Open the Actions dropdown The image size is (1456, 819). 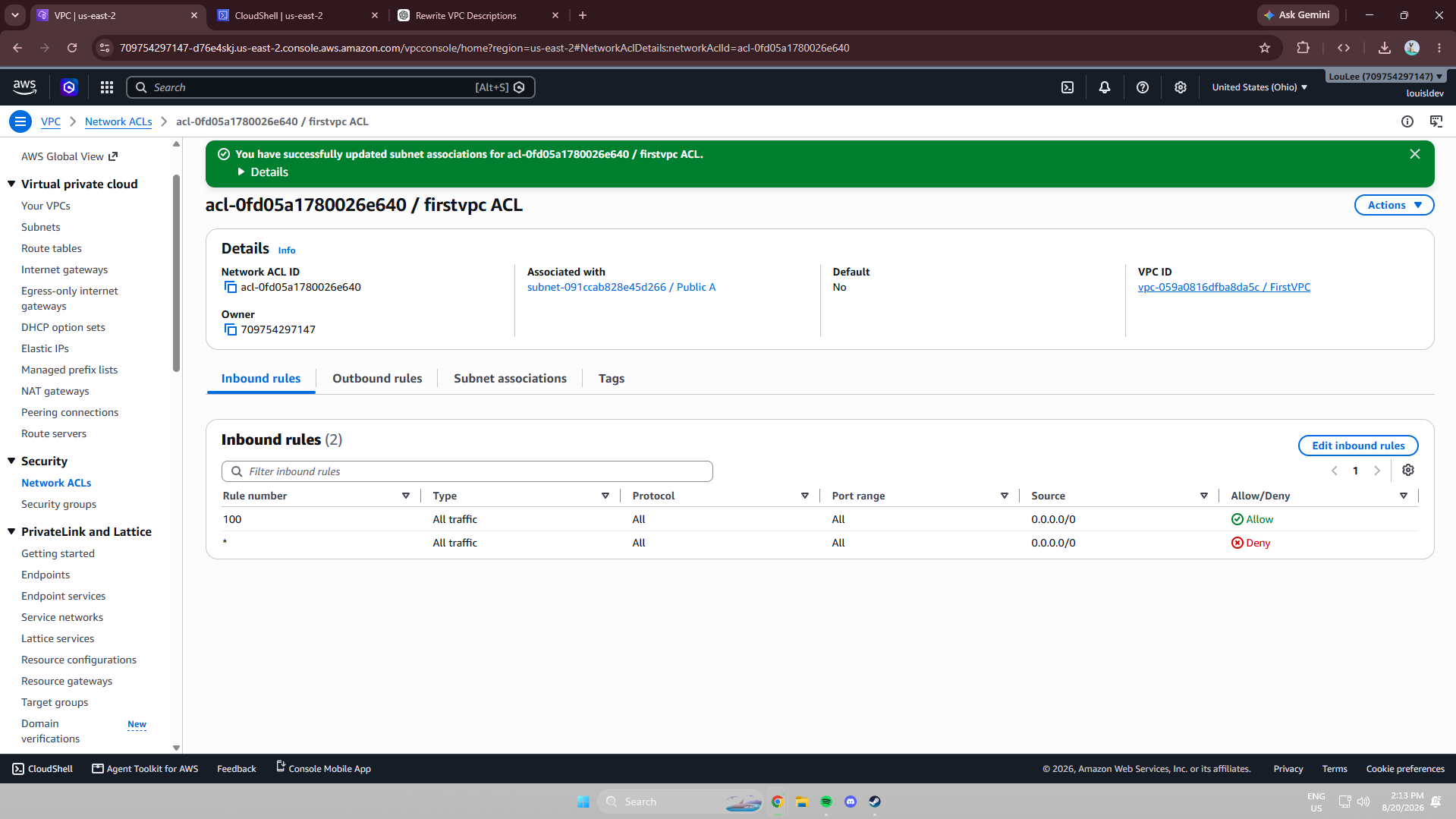click(x=1394, y=205)
